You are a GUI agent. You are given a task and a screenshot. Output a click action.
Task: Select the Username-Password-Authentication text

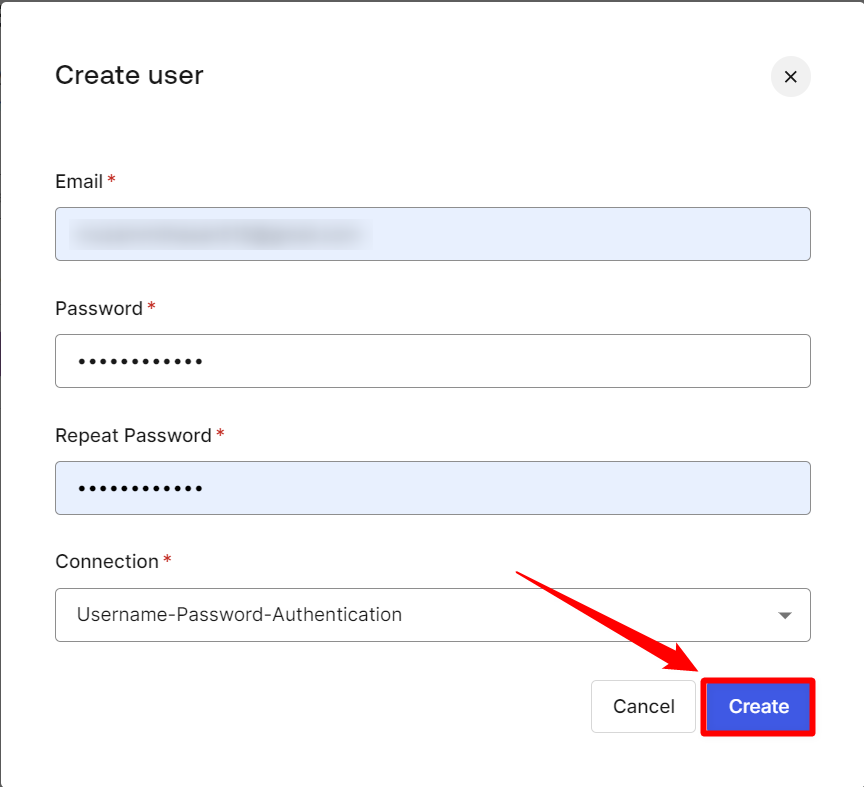239,615
